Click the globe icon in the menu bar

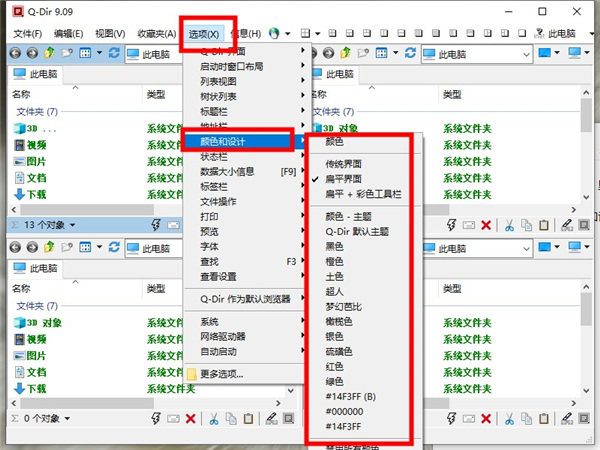click(x=277, y=34)
